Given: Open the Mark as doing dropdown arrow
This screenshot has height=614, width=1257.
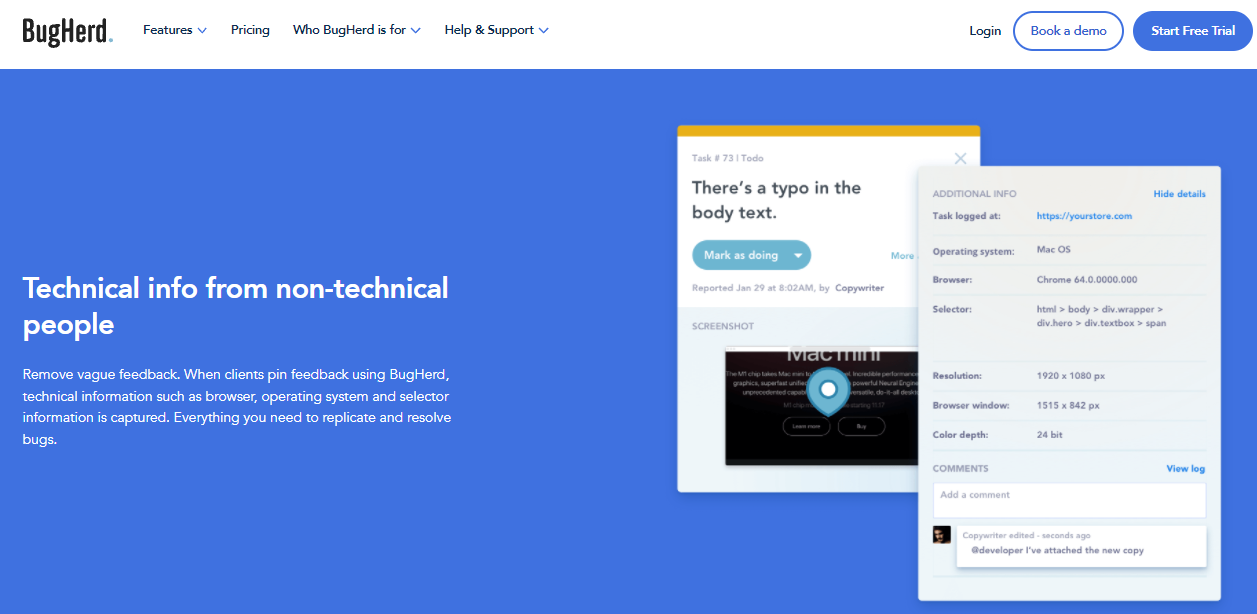Looking at the screenshot, I should tap(798, 255).
